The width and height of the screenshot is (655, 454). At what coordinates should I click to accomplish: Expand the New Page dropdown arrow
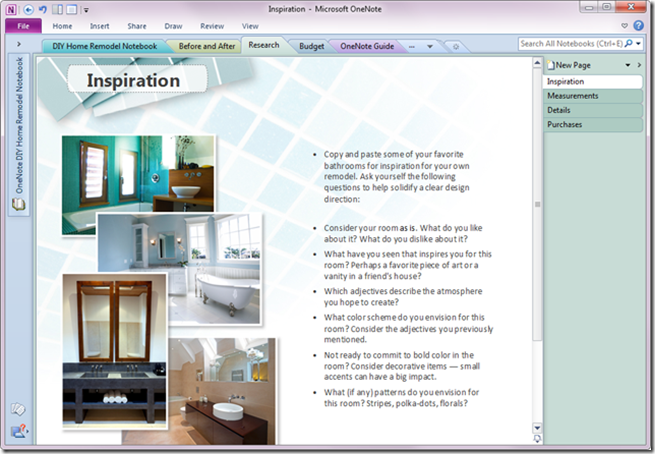coord(627,65)
